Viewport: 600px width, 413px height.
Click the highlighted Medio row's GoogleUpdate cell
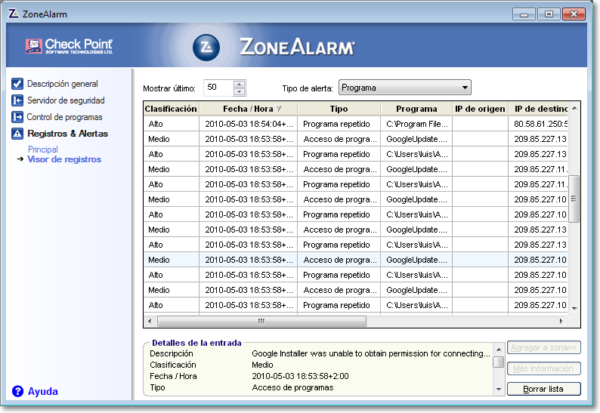[416, 260]
